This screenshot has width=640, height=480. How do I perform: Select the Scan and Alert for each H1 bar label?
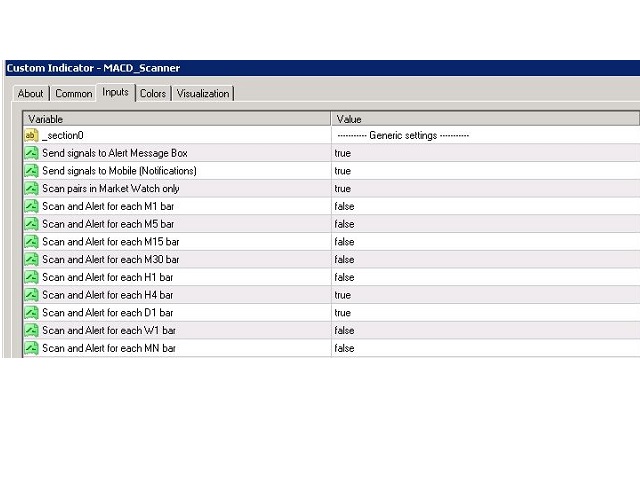click(107, 277)
